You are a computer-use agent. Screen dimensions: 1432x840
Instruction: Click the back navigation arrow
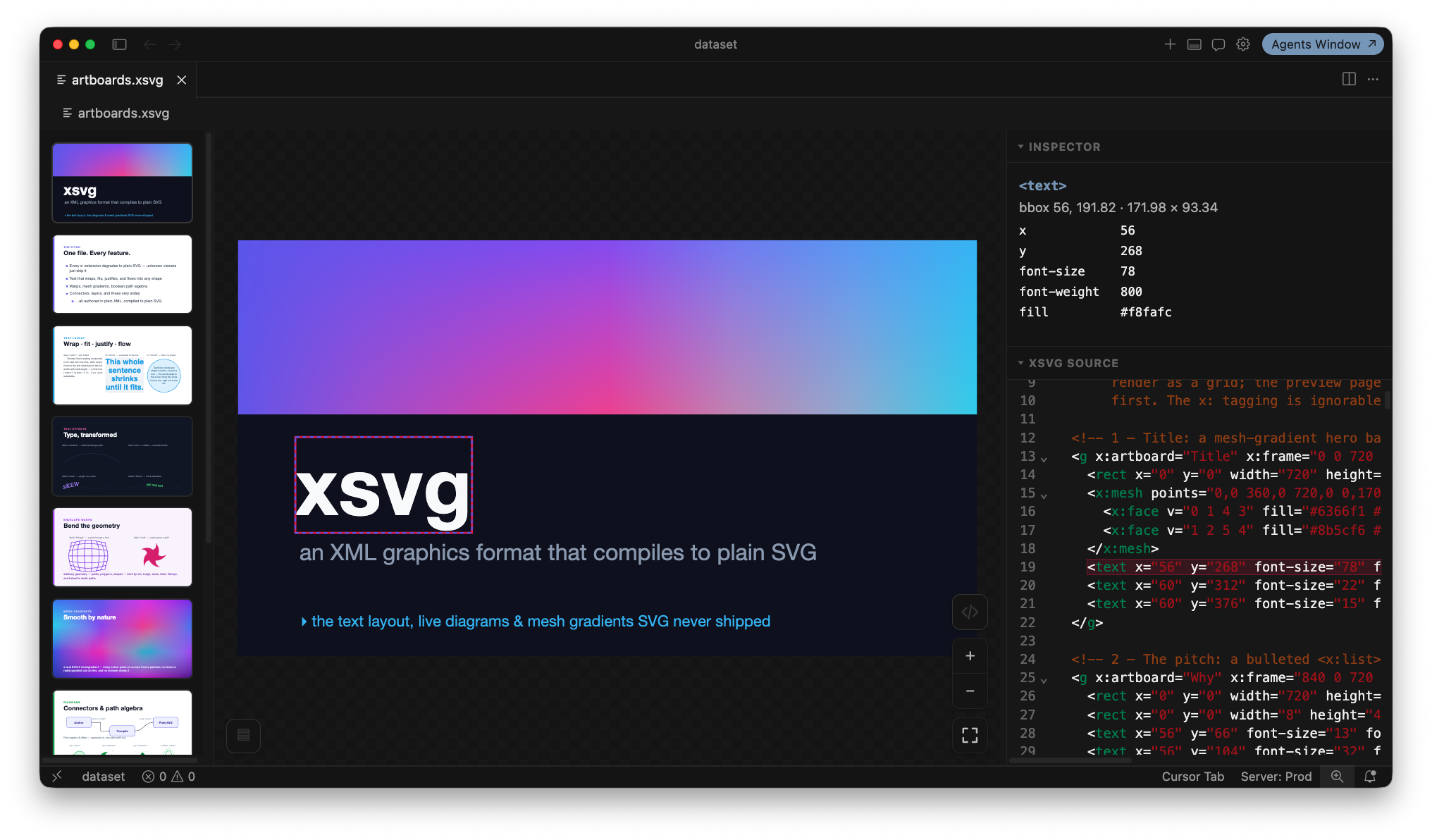(x=149, y=44)
